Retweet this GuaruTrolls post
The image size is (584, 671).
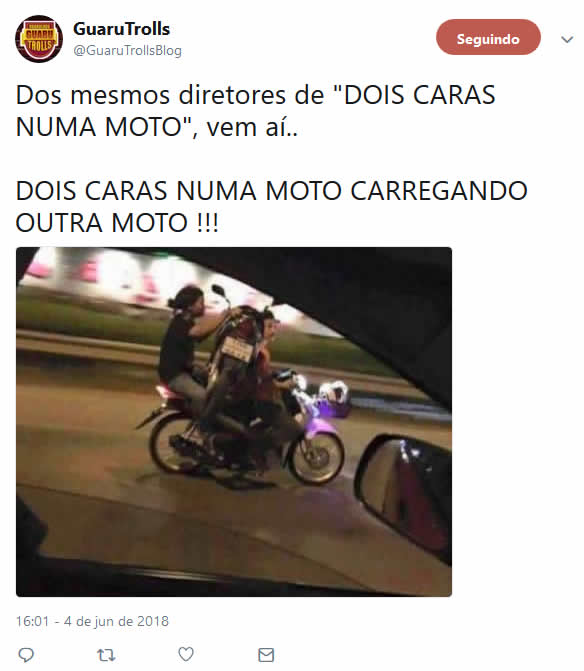coord(106,655)
